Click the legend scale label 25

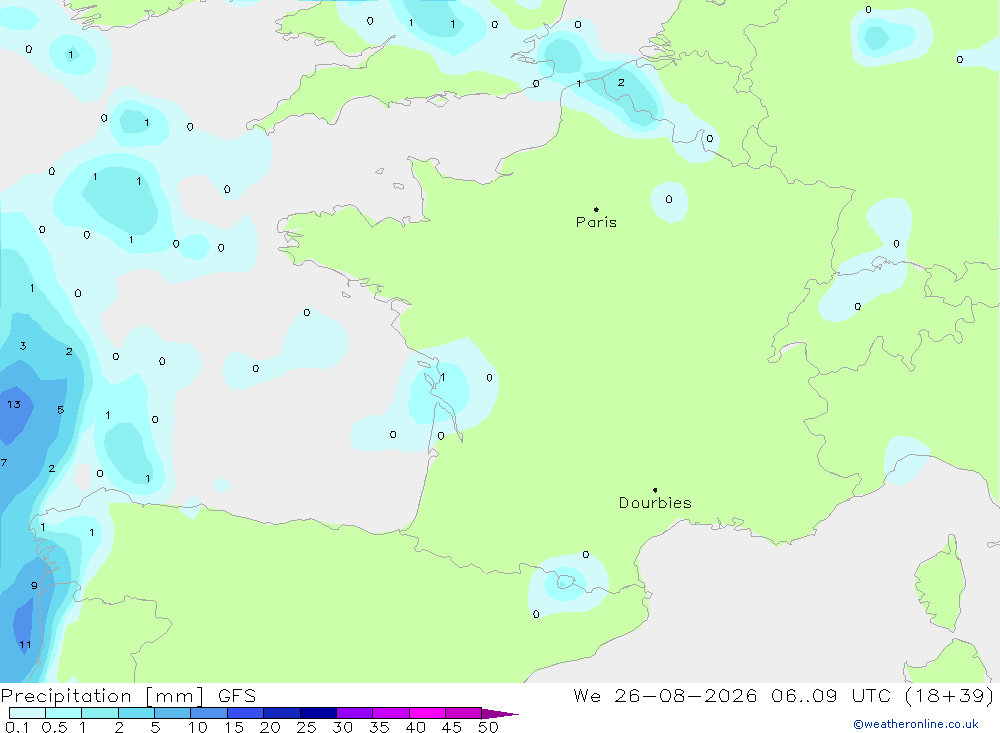point(307,727)
